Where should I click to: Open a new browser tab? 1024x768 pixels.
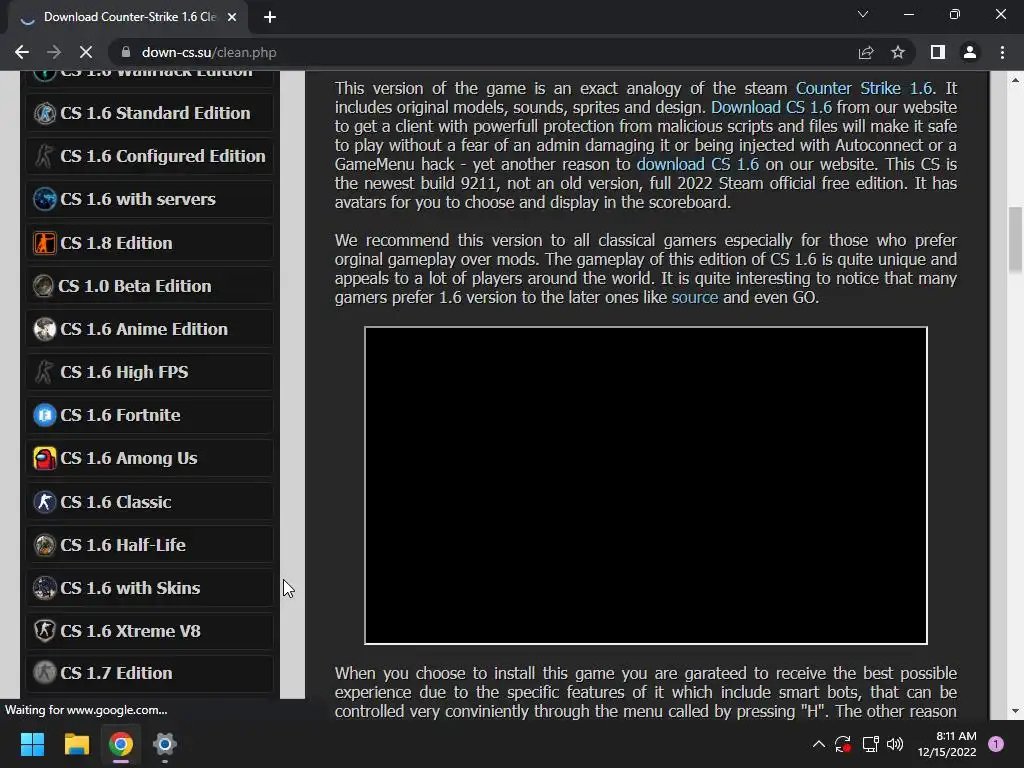(270, 17)
